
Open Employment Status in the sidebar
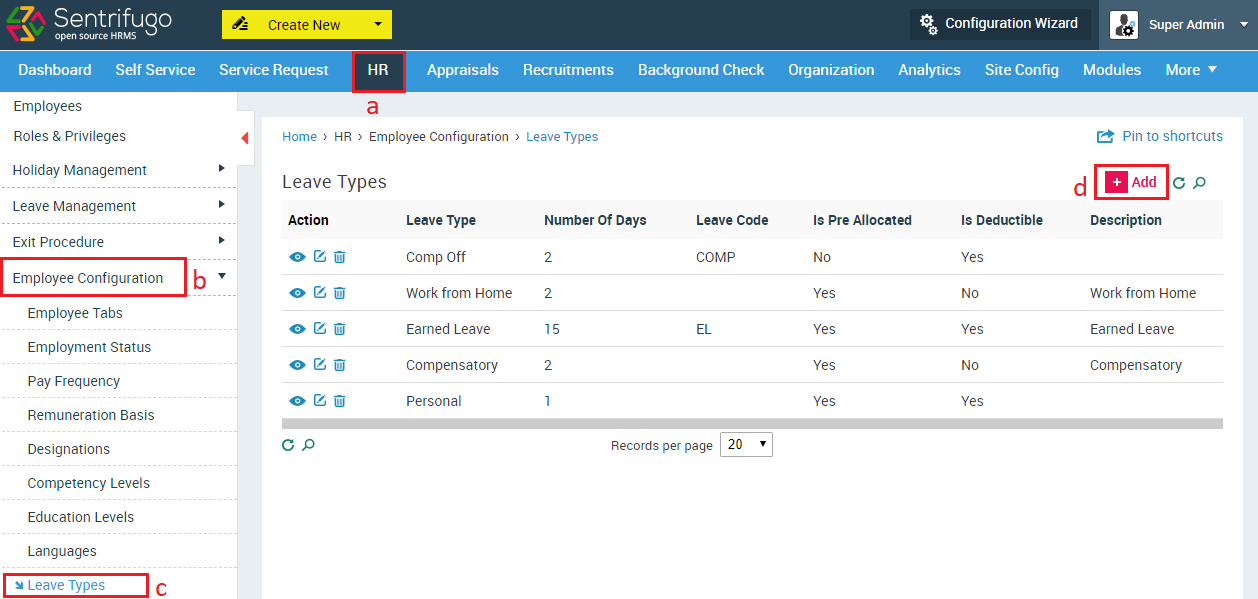pyautogui.click(x=89, y=347)
